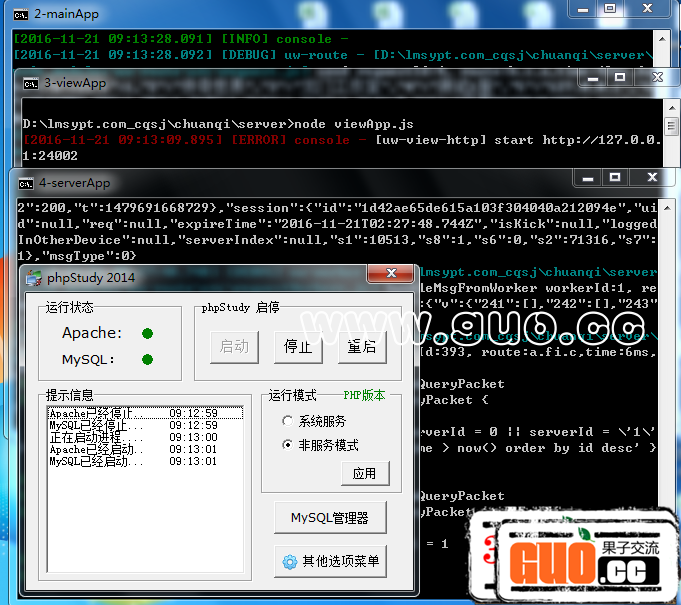Click scroll-up arrow in 2-mainApp console
This screenshot has height=605, width=681.
(x=661, y=39)
